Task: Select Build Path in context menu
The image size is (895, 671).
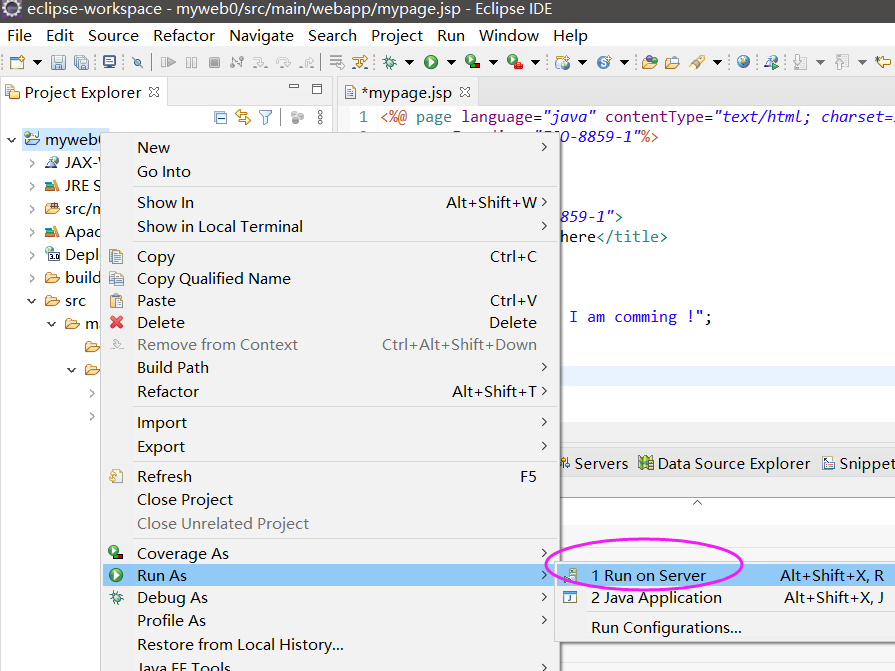Action: (330, 367)
